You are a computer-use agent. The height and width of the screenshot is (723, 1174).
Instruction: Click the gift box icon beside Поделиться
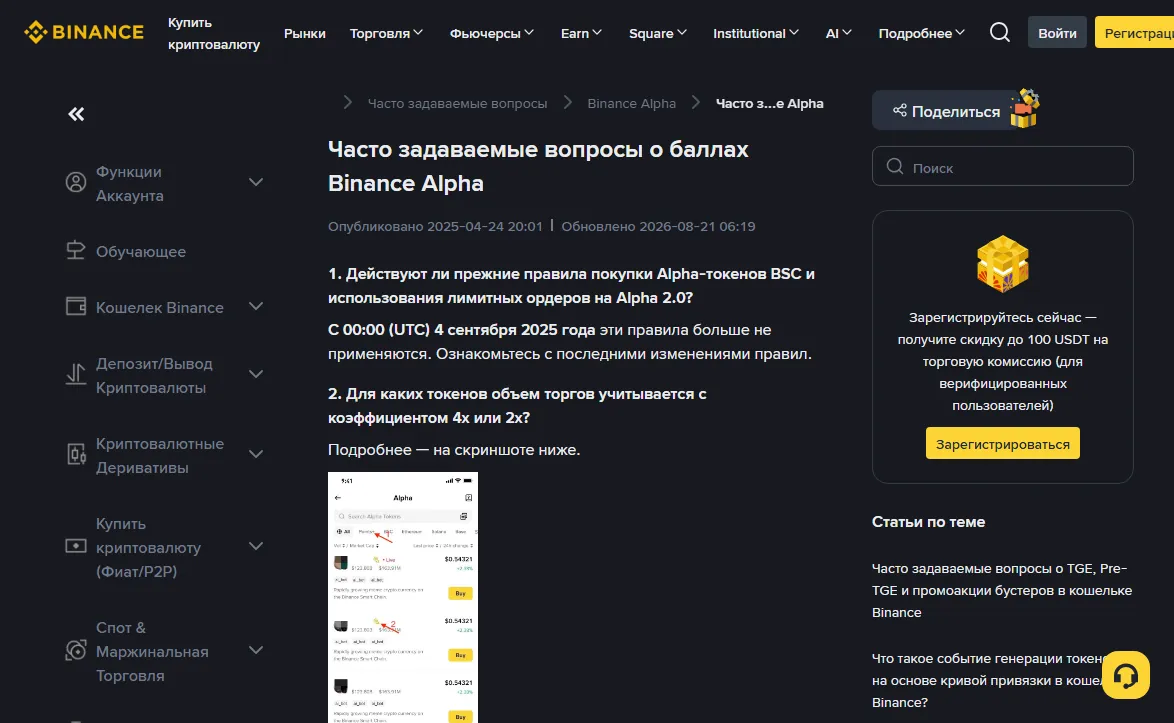(x=1024, y=109)
